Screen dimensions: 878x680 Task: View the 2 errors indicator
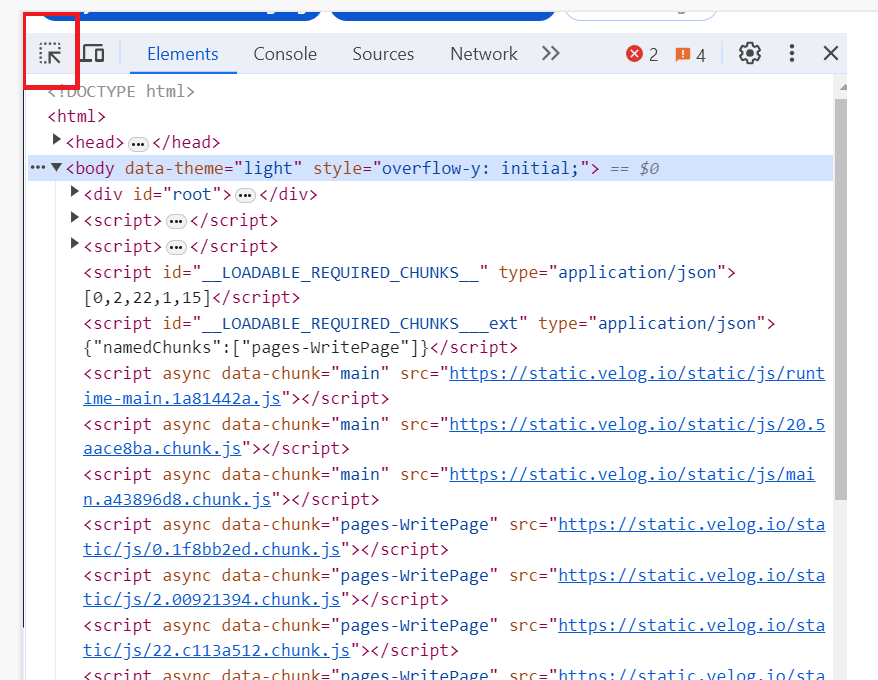coord(642,54)
